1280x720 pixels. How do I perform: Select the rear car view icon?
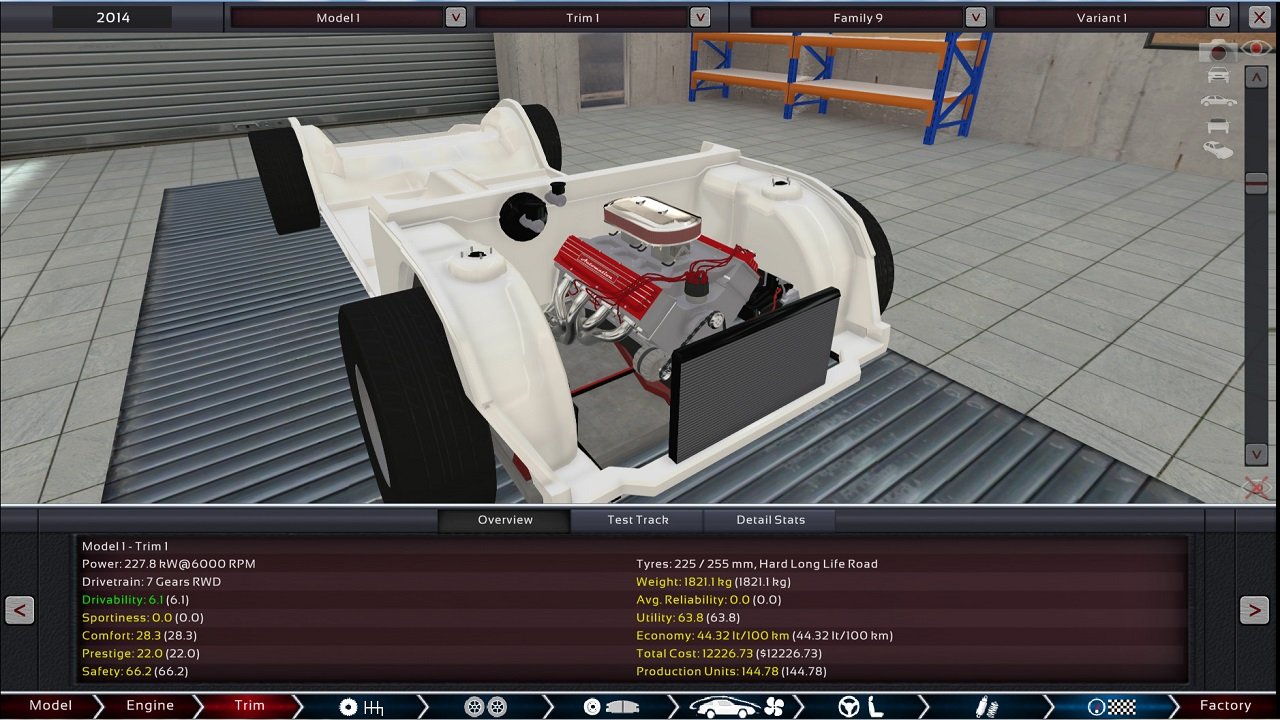pyautogui.click(x=1218, y=124)
